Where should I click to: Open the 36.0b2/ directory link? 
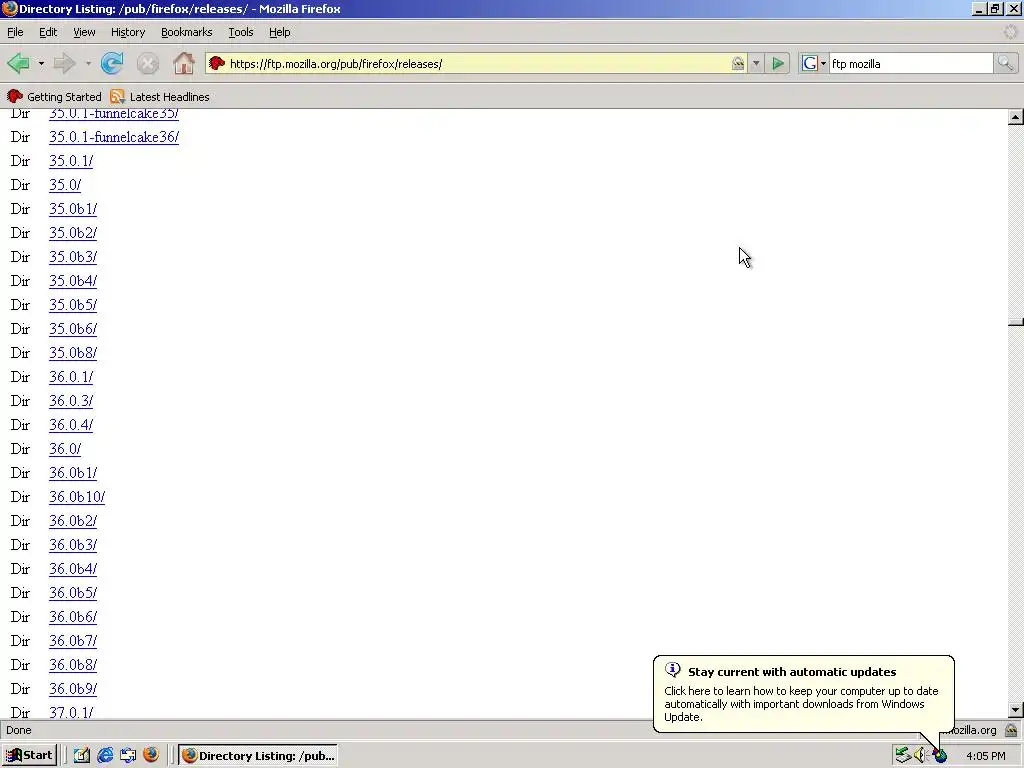[x=73, y=521]
